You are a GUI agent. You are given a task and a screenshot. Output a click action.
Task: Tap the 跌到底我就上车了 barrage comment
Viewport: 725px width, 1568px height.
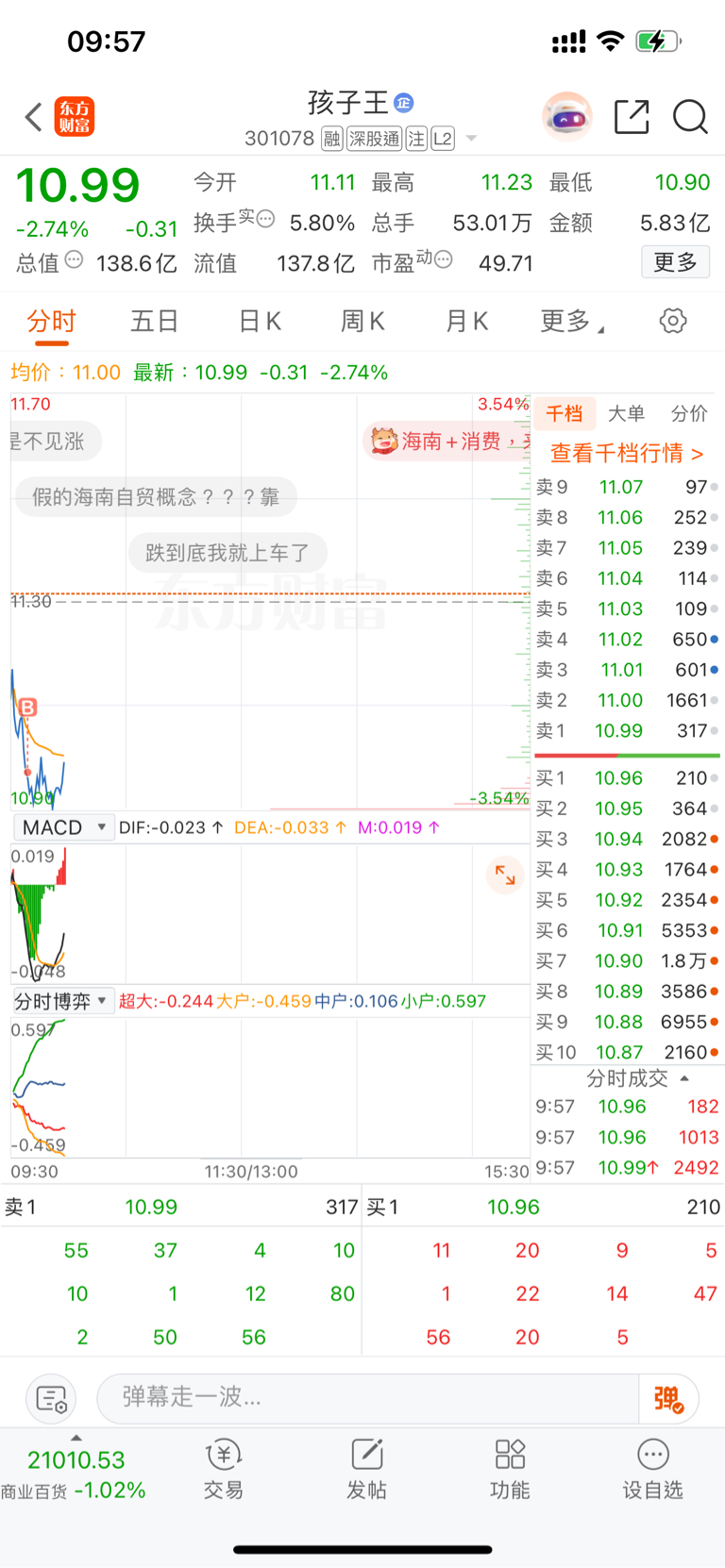click(228, 553)
